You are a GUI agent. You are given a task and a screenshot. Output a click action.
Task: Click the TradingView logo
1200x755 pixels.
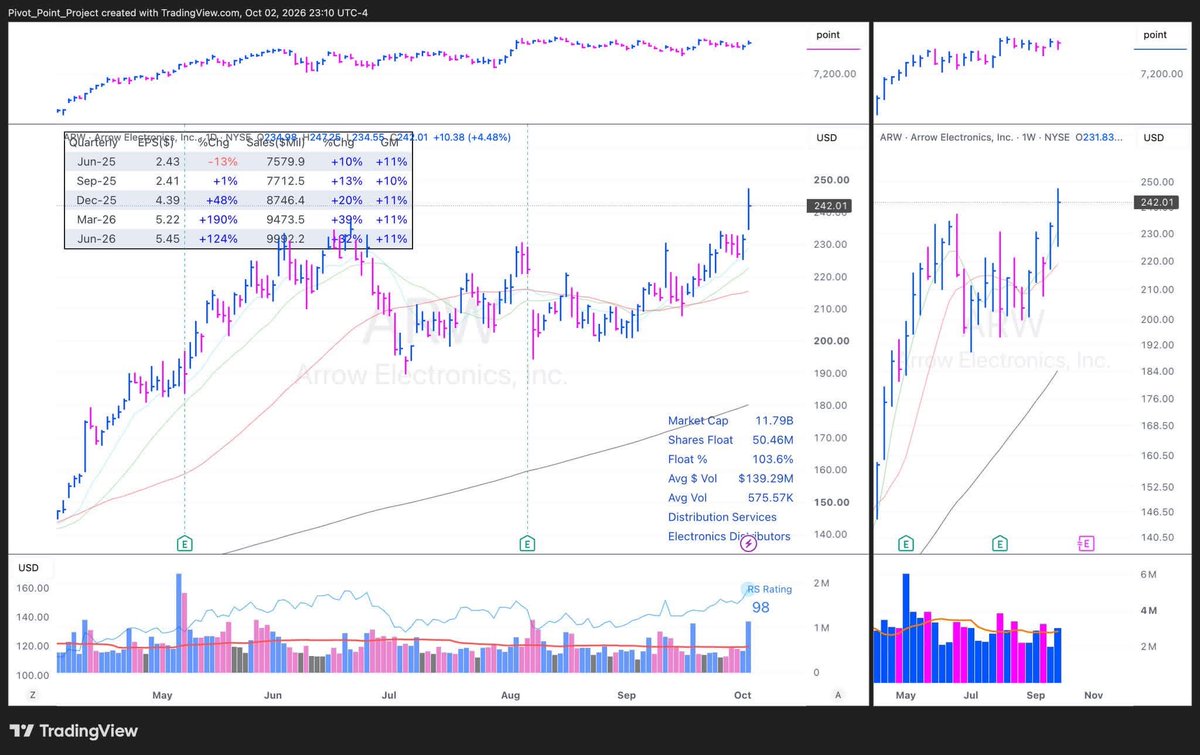coord(74,731)
